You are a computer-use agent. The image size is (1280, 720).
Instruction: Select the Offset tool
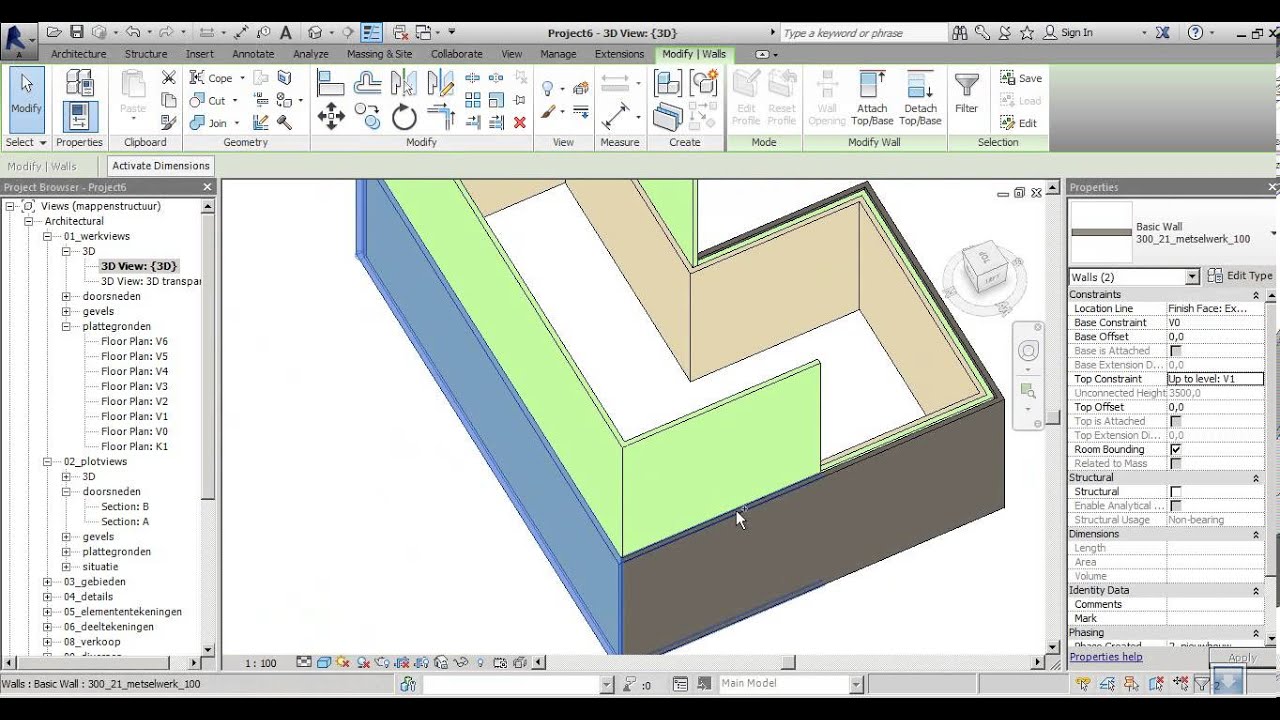pos(368,84)
